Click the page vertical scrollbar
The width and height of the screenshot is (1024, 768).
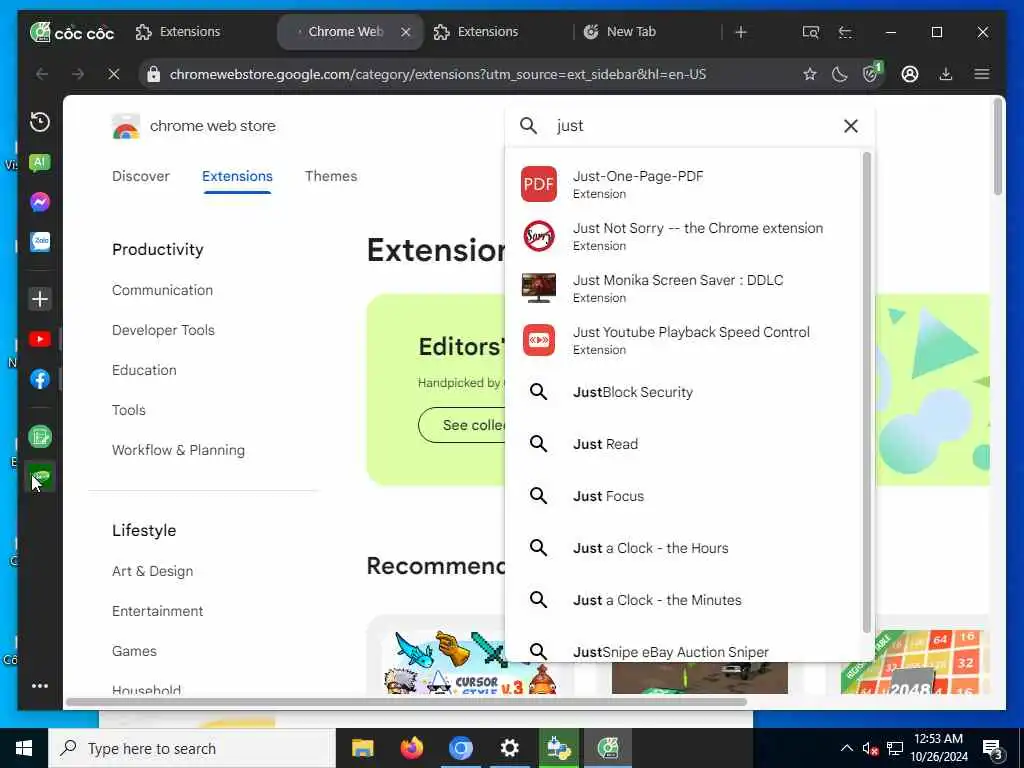998,147
